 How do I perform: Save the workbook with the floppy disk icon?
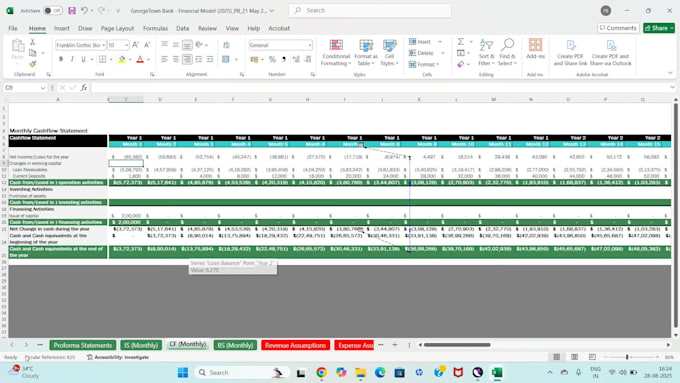(x=72, y=10)
